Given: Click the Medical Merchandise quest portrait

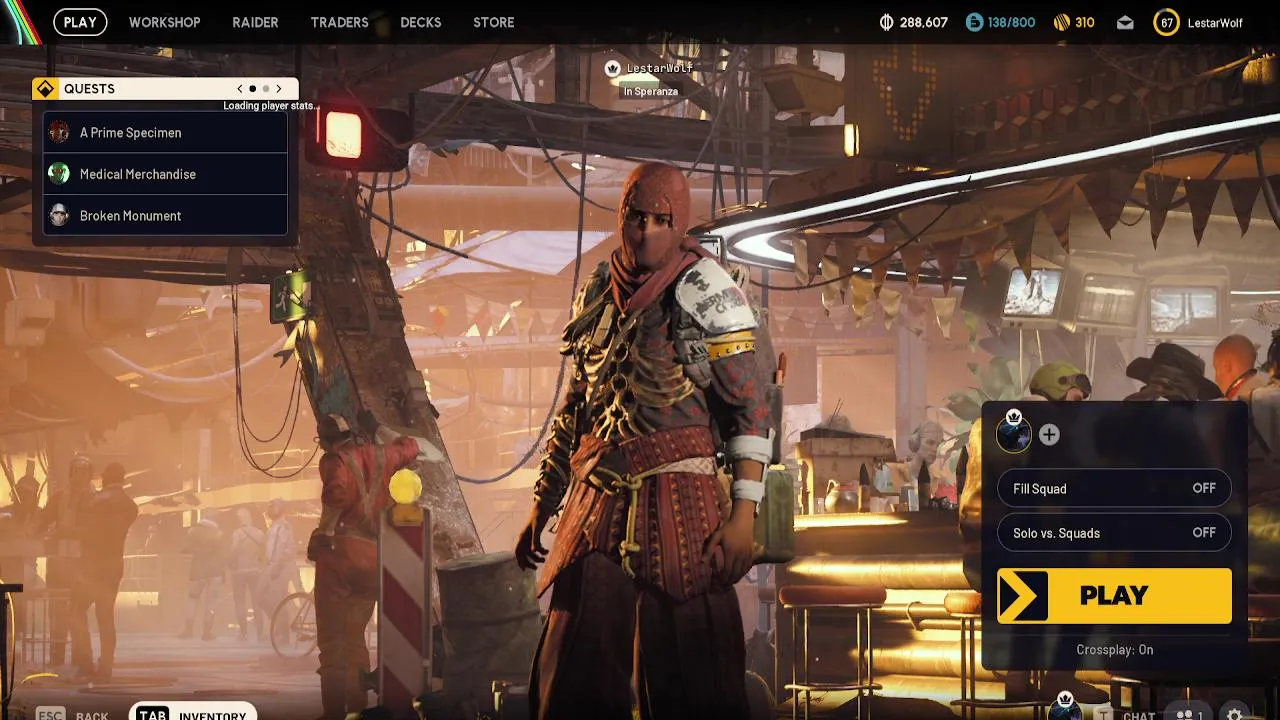Looking at the screenshot, I should (x=60, y=174).
